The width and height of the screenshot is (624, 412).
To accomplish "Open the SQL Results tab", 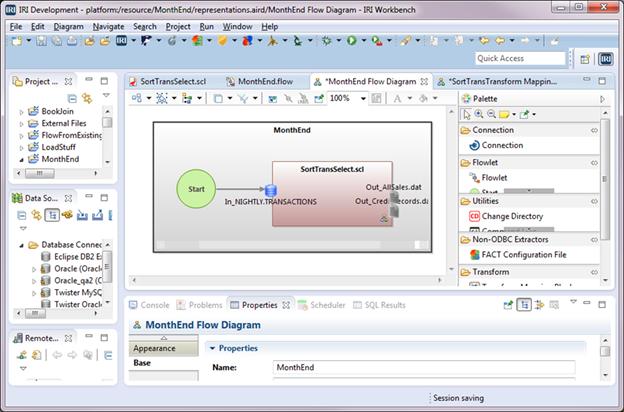I will [x=379, y=305].
